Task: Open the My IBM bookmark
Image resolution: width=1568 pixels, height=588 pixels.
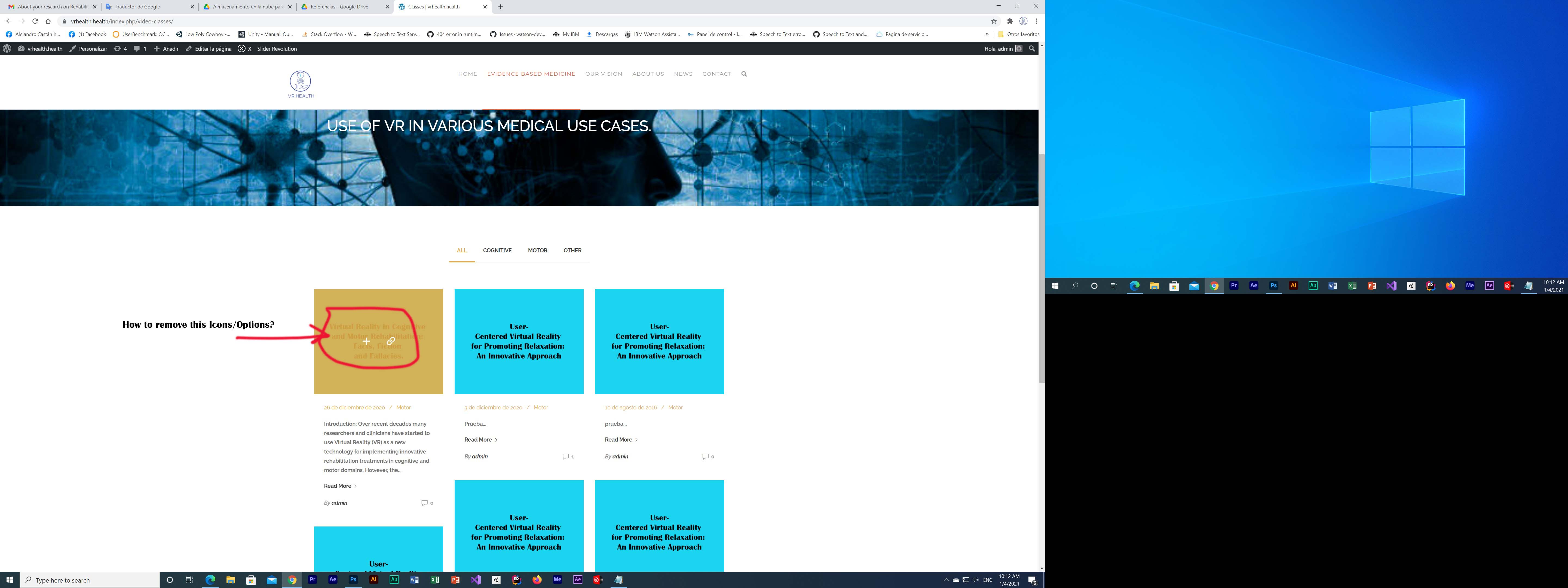Action: point(566,34)
